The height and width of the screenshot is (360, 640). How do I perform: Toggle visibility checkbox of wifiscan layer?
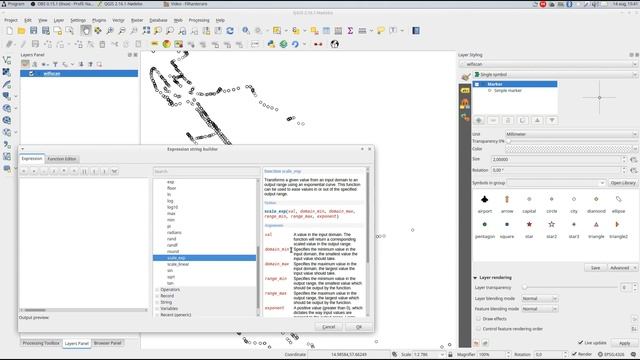(x=31, y=73)
